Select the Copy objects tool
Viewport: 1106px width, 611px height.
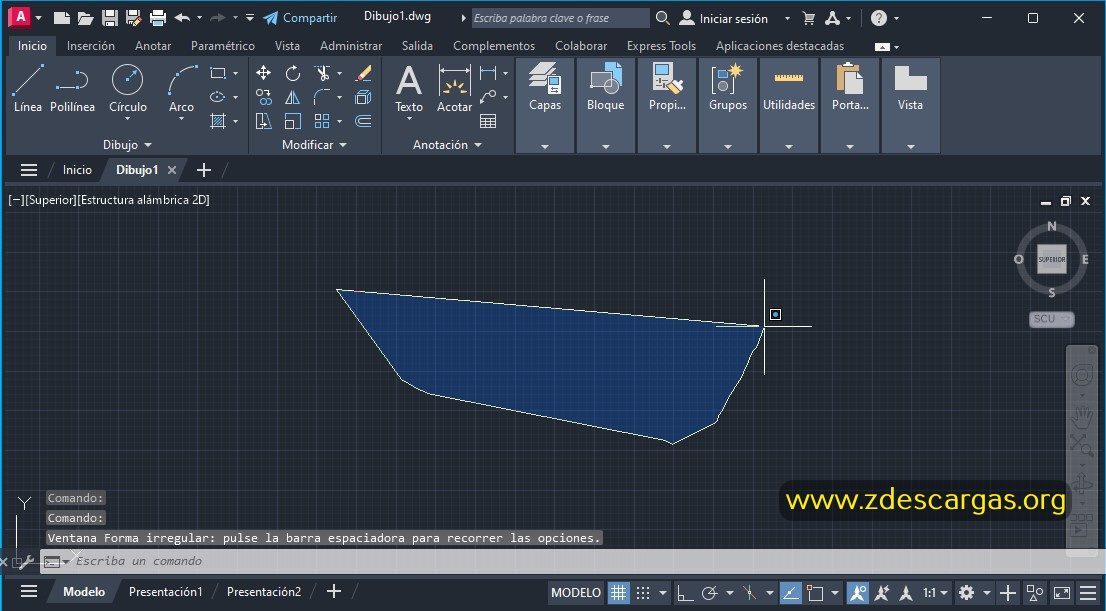point(263,97)
